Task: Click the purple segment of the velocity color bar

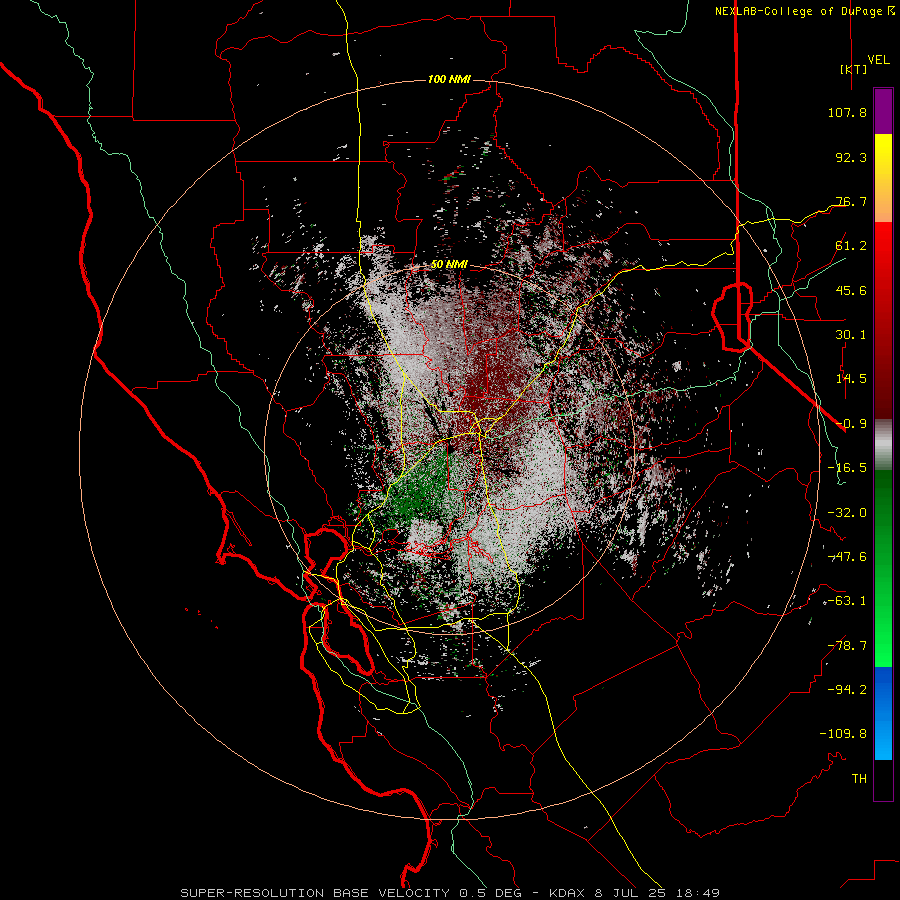Action: (x=883, y=111)
